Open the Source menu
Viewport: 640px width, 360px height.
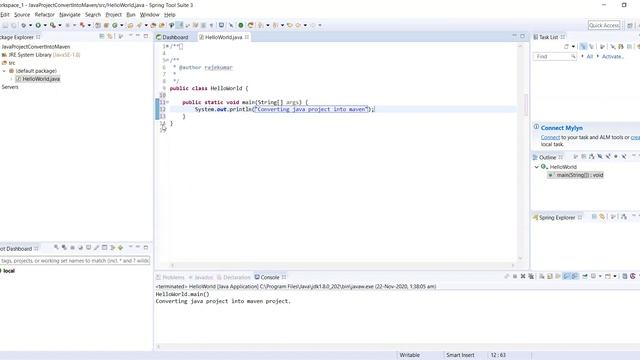[22, 15]
